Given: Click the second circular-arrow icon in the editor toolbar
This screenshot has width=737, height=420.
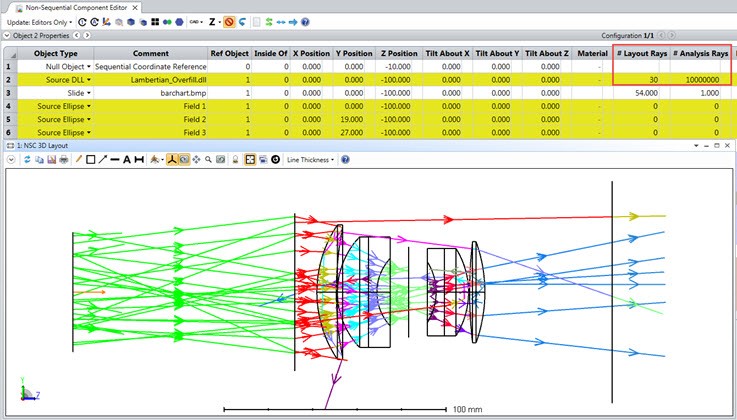Looking at the screenshot, I should tap(94, 22).
